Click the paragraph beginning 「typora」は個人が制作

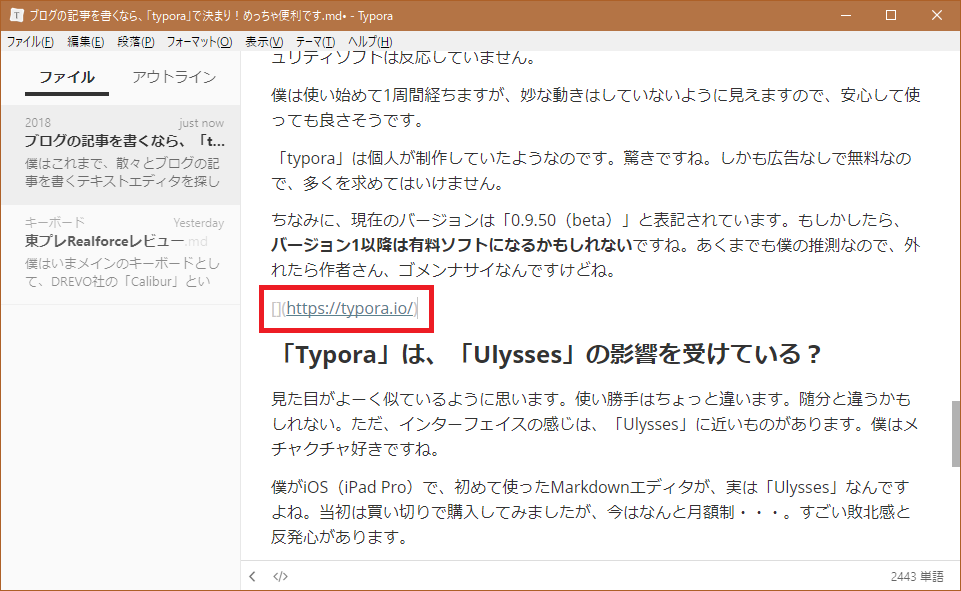pos(591,170)
